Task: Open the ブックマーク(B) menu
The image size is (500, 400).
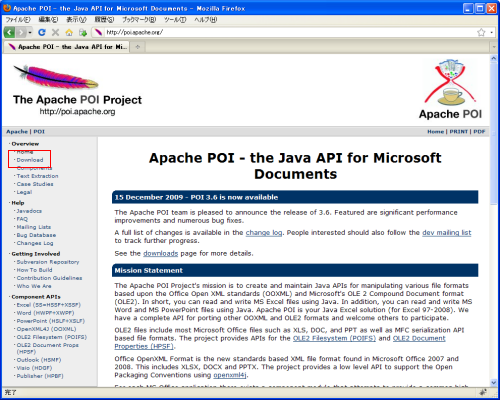Action: click(x=139, y=20)
